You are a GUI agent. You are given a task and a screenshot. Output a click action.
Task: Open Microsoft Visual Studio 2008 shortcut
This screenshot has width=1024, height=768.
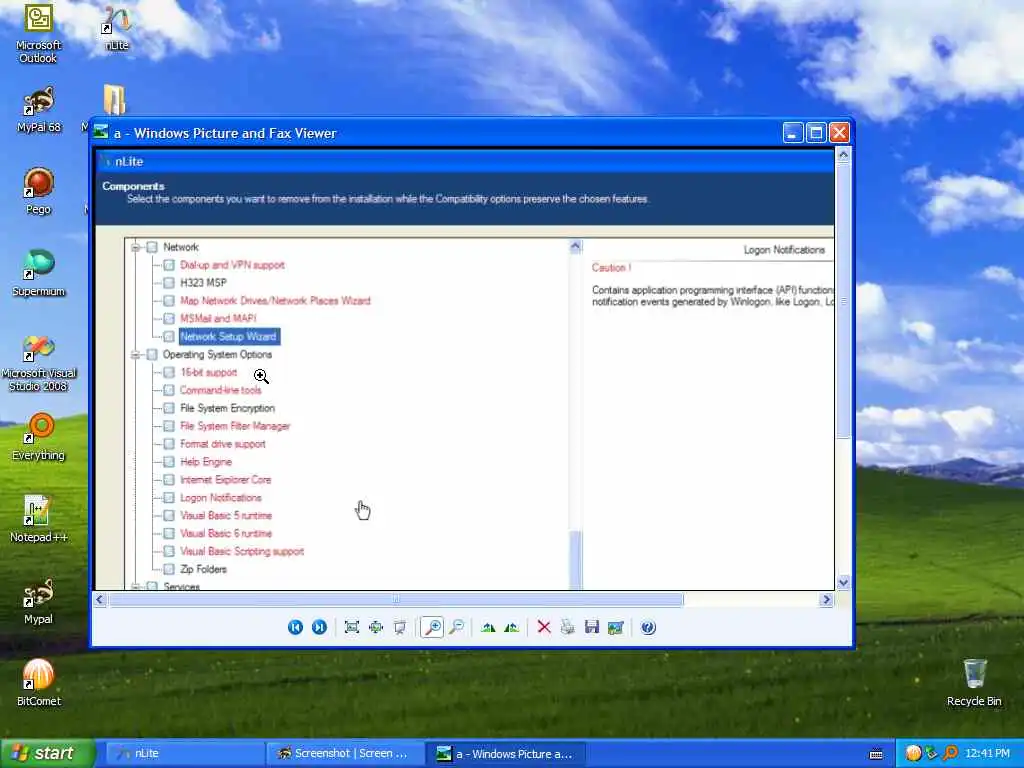point(39,362)
